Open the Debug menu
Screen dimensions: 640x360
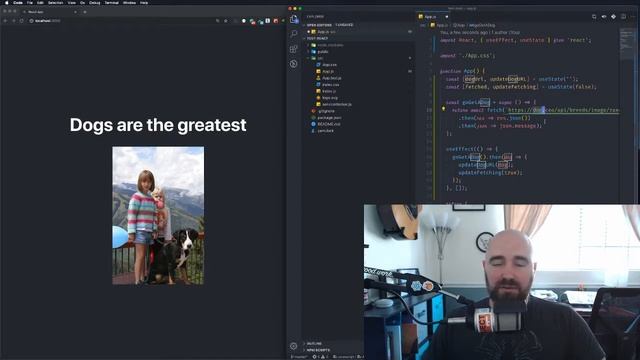95,2
